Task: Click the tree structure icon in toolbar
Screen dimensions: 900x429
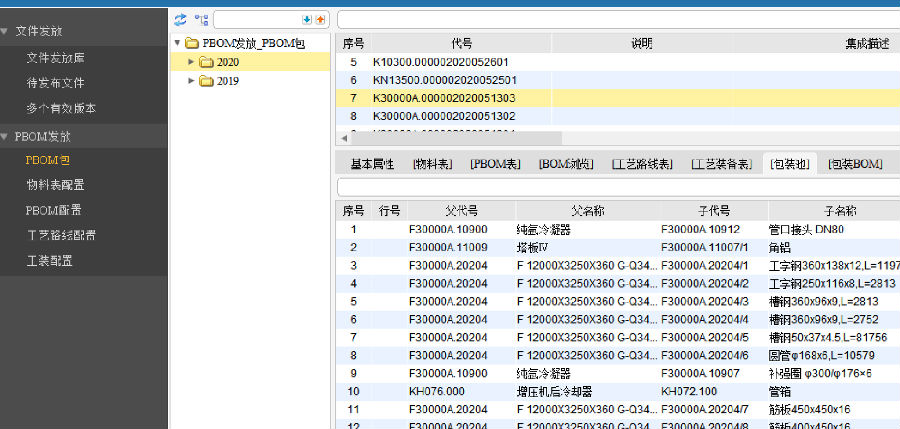Action: (x=201, y=19)
